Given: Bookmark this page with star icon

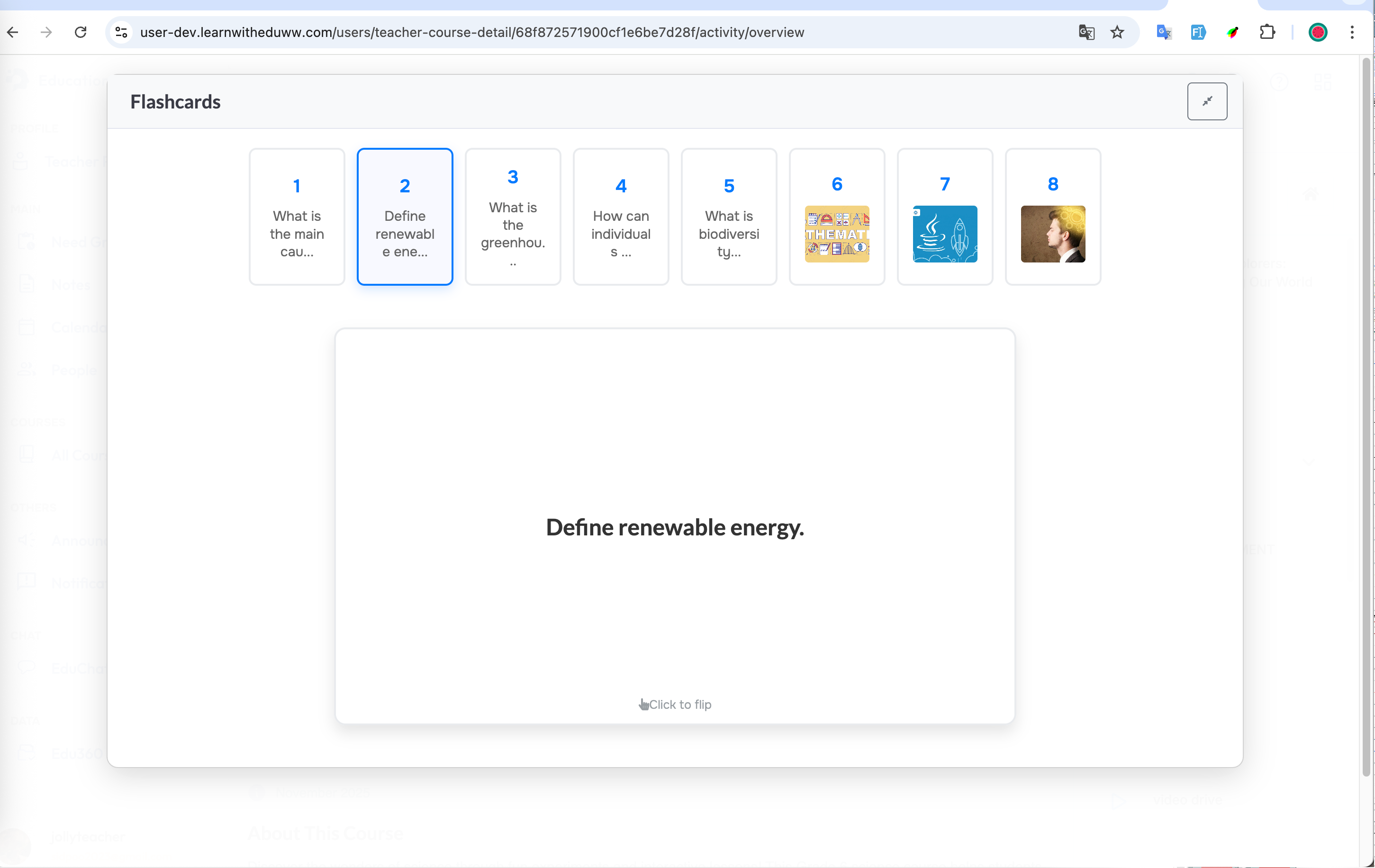Looking at the screenshot, I should (x=1117, y=33).
